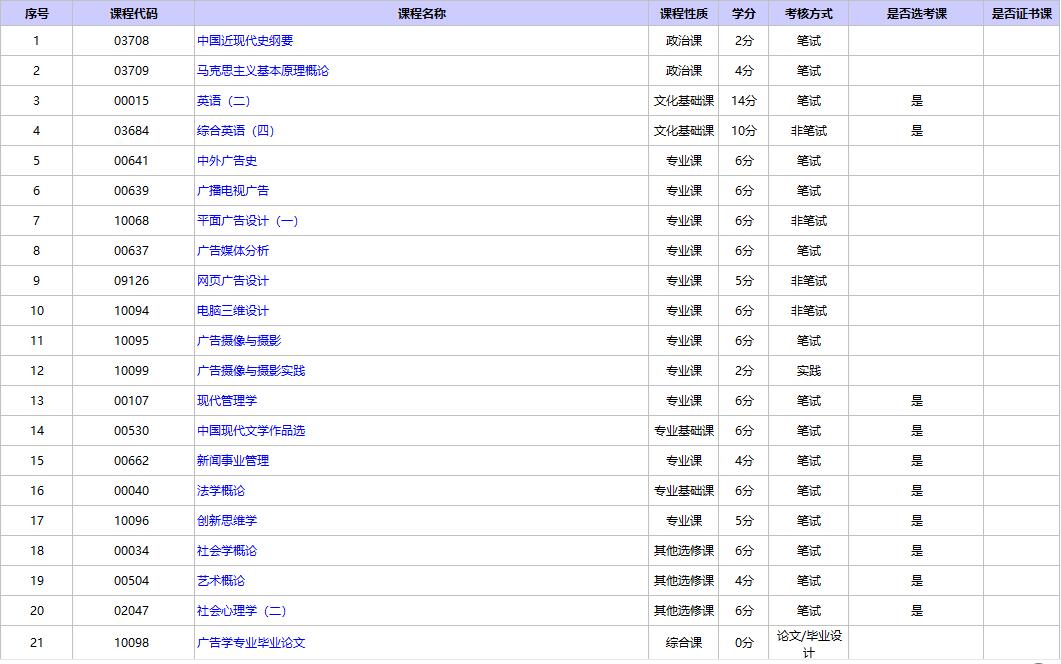Open the 中国现代文学作品选 link
This screenshot has height=664, width=1061.
251,431
